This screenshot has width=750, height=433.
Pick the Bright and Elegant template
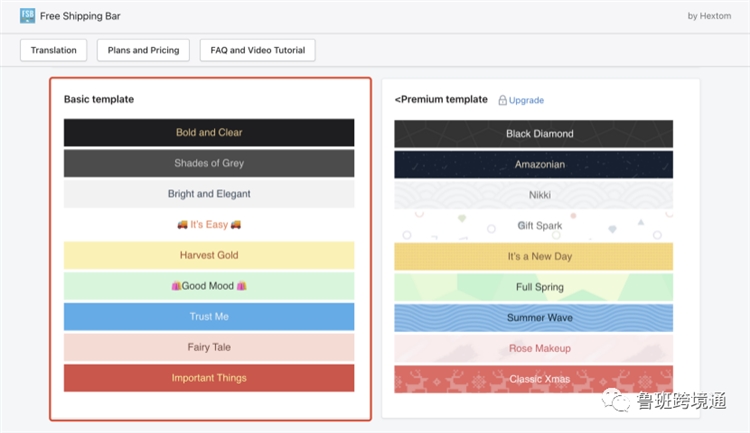(x=209, y=194)
